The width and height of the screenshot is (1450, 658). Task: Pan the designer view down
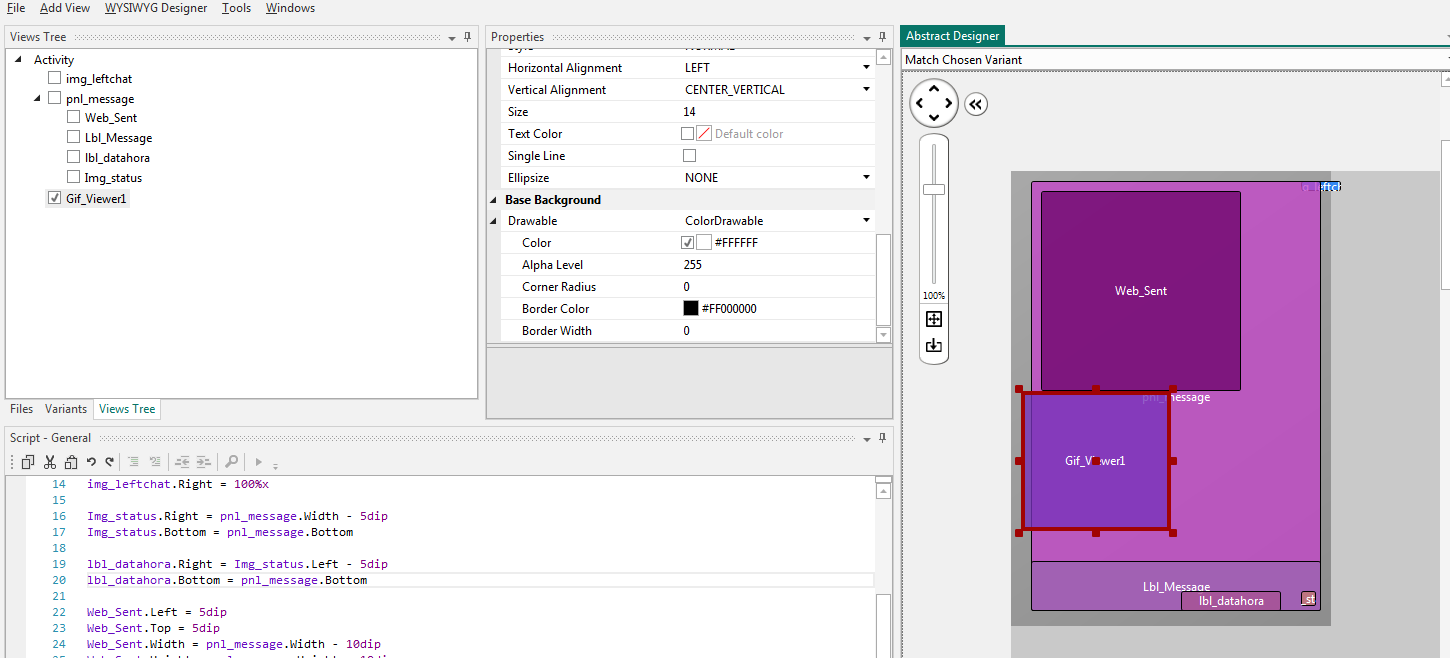point(934,118)
